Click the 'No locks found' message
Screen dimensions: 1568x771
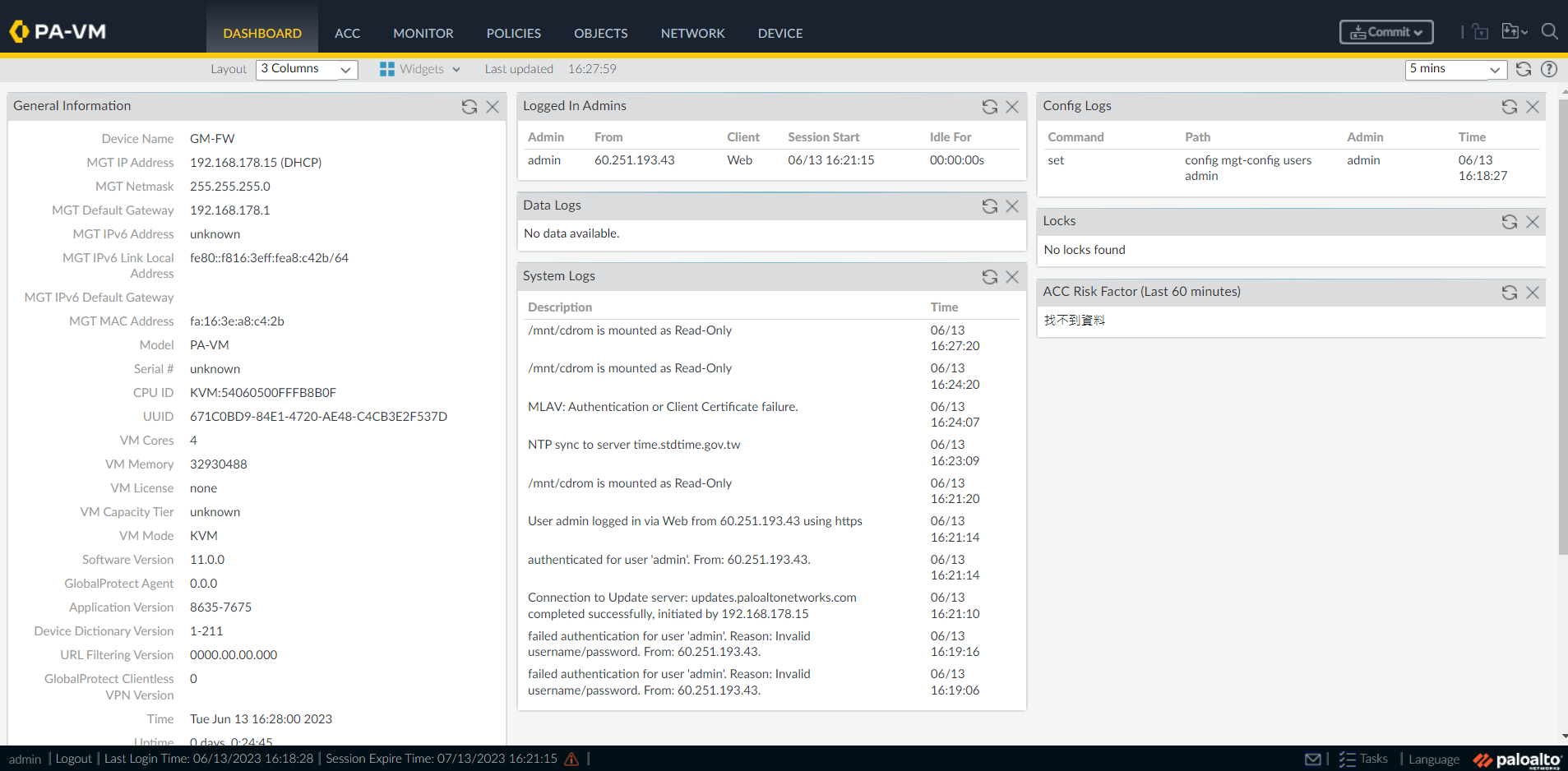point(1085,250)
